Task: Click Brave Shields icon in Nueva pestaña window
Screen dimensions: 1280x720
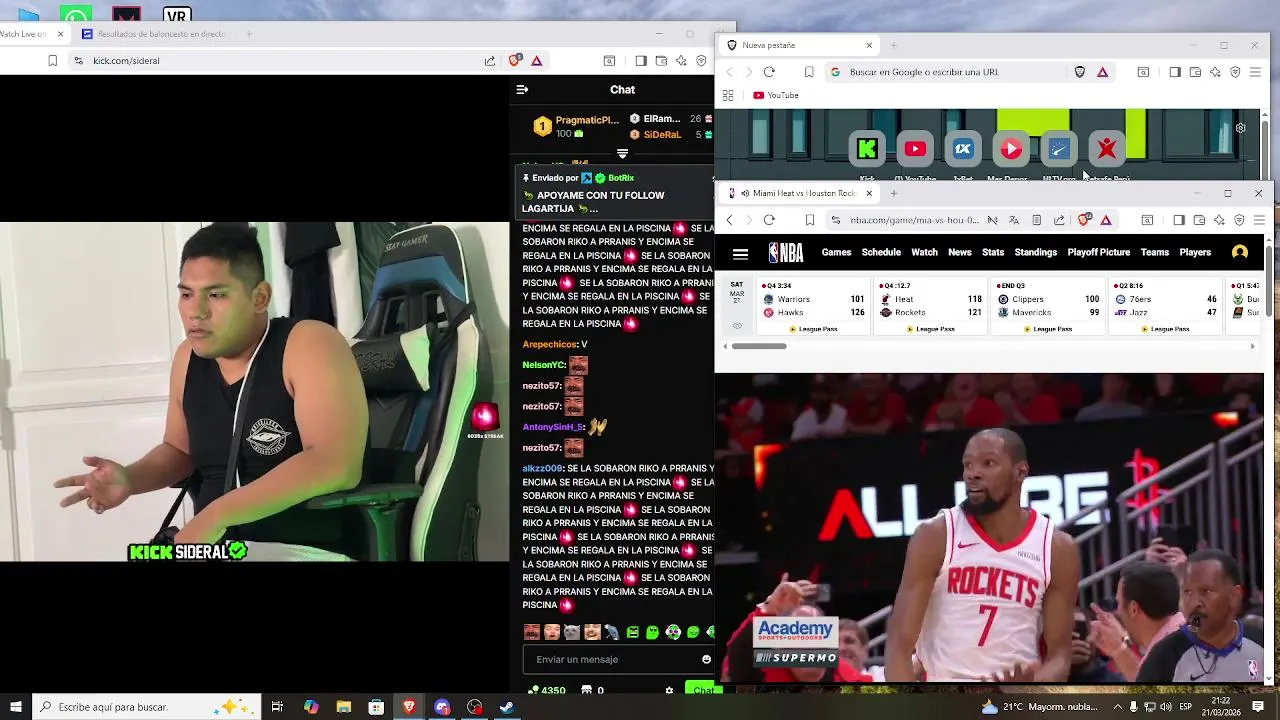Action: click(1080, 72)
